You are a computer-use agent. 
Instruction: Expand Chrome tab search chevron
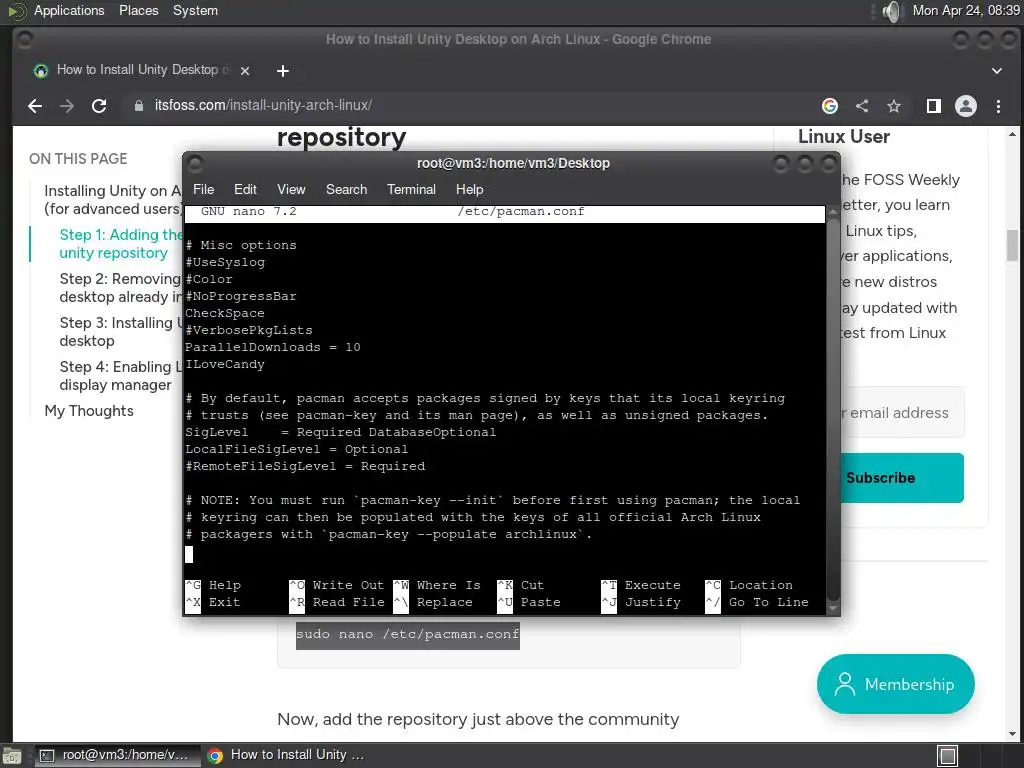(997, 71)
